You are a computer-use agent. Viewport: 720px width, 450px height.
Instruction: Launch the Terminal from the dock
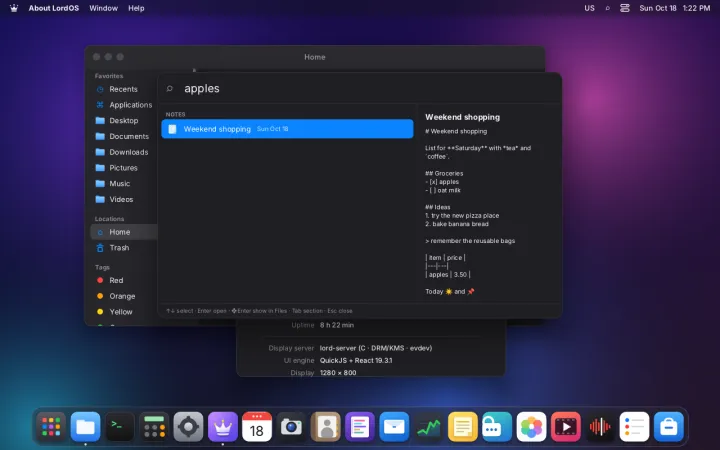coord(119,427)
